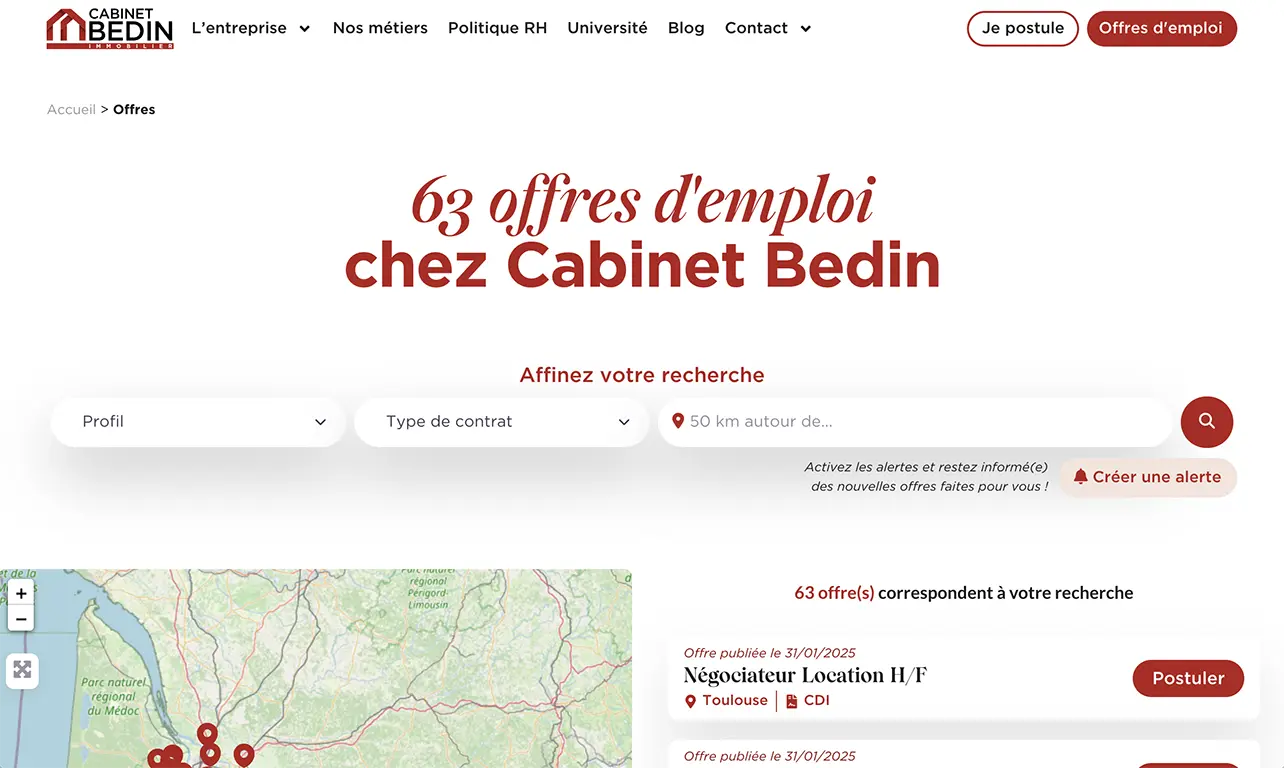Click the 'Affinez votre recherche' heading
The width and height of the screenshot is (1284, 768).
(642, 375)
